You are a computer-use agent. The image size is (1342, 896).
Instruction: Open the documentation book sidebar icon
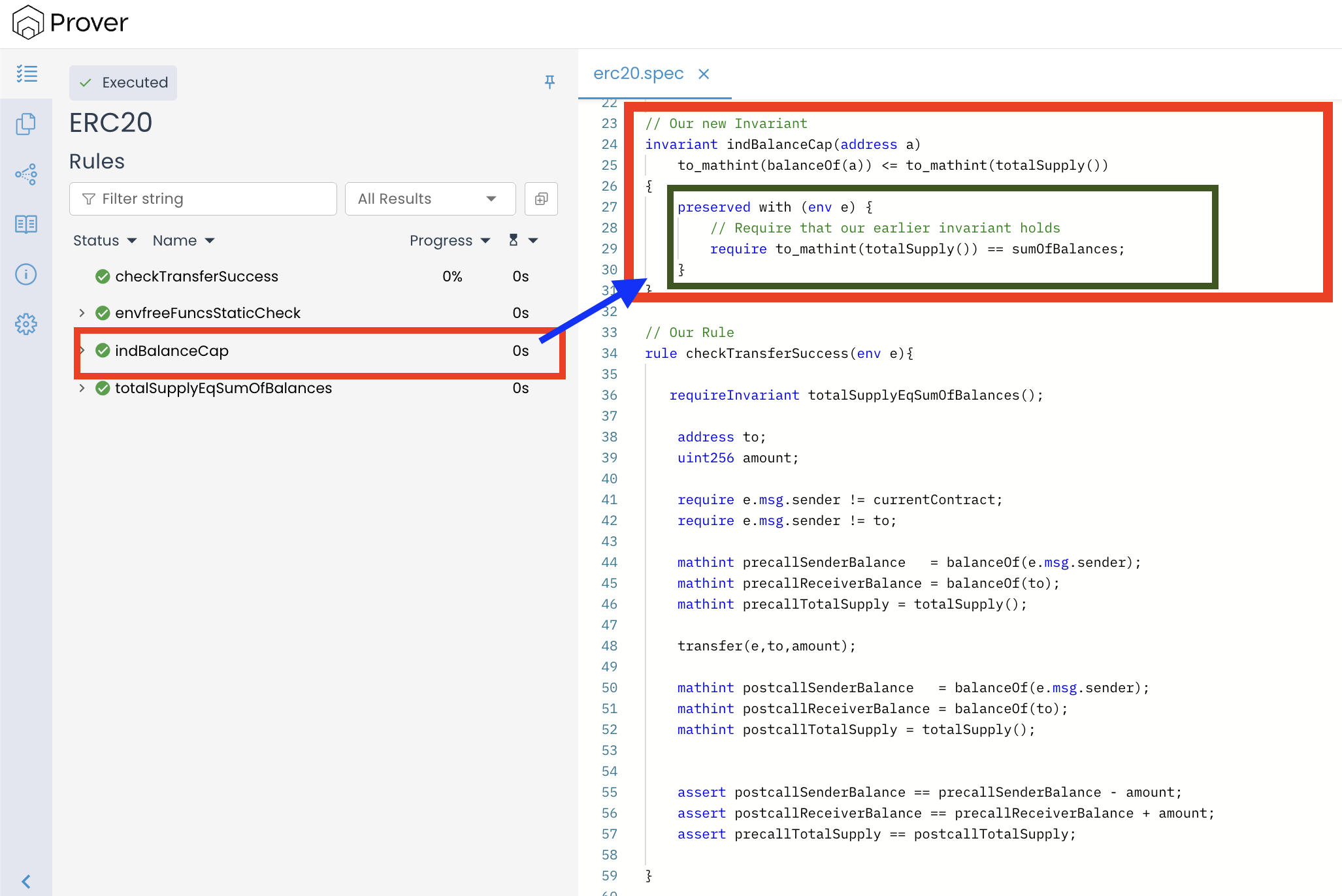click(26, 224)
